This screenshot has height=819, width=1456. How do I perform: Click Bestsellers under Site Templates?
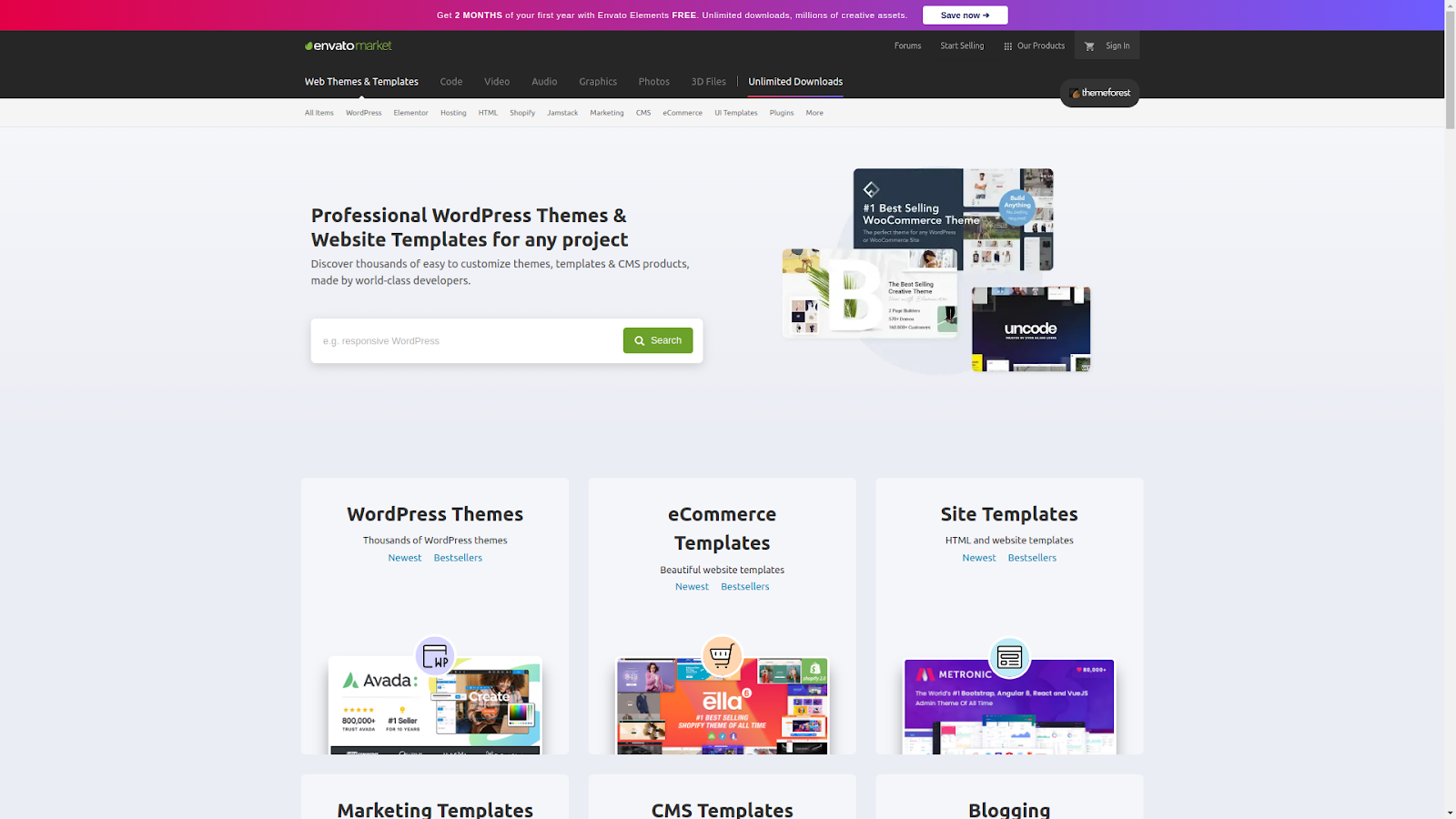tap(1032, 558)
